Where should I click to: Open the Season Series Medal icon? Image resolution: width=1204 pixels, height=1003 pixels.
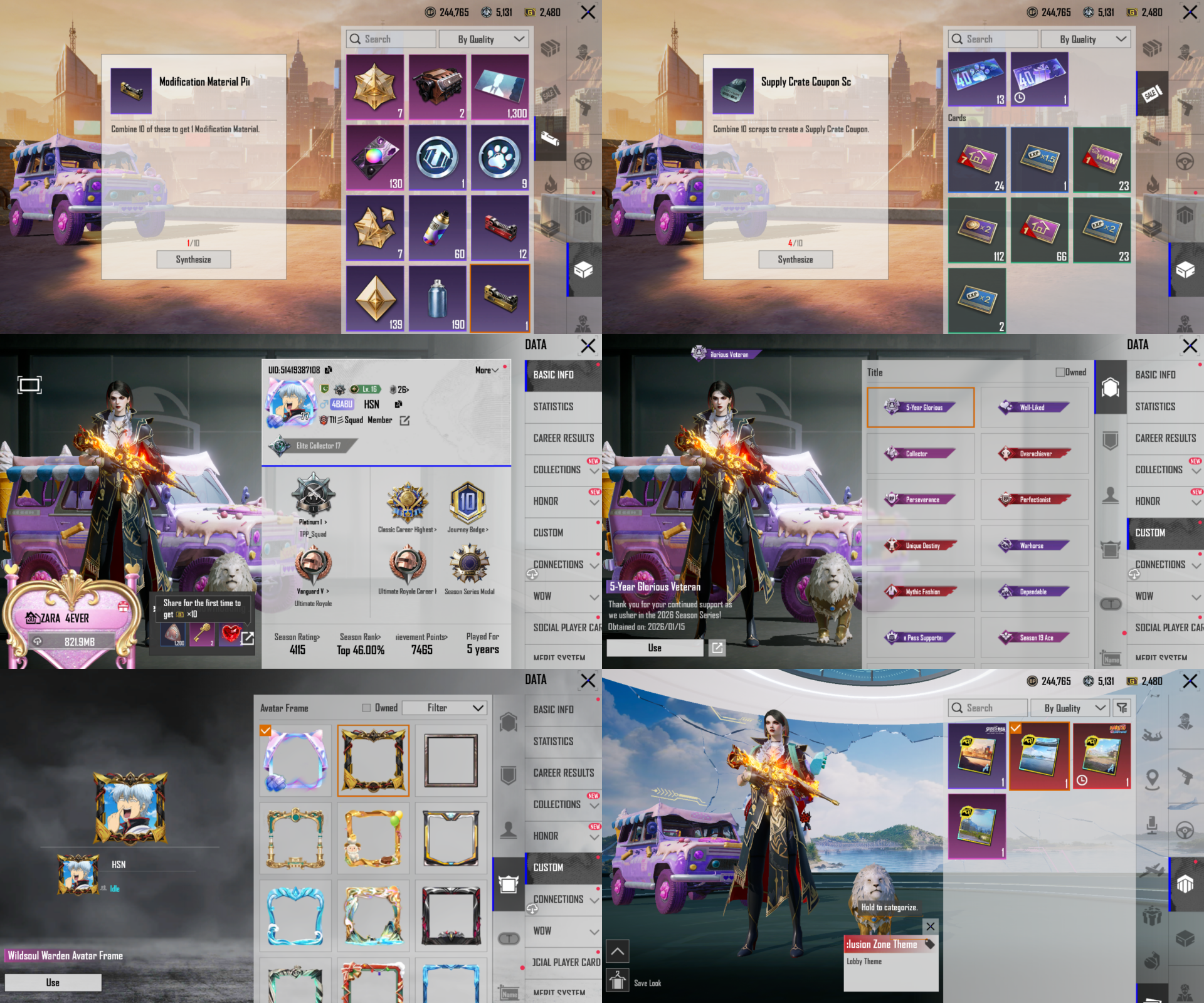(x=470, y=564)
